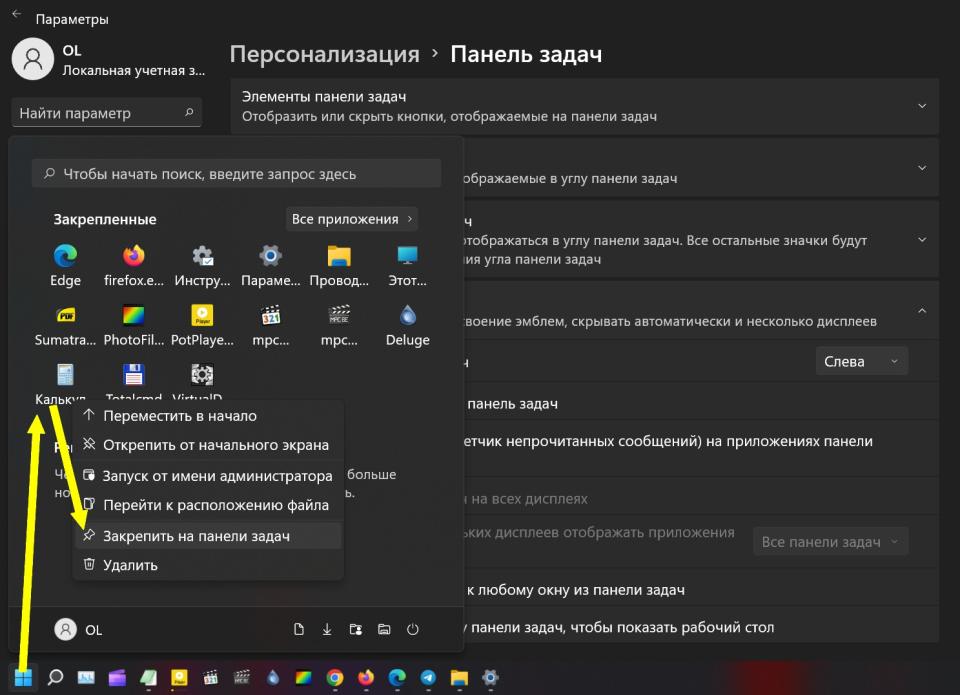The image size is (960, 695).
Task: Click the power button in Start menu
Action: tap(412, 629)
